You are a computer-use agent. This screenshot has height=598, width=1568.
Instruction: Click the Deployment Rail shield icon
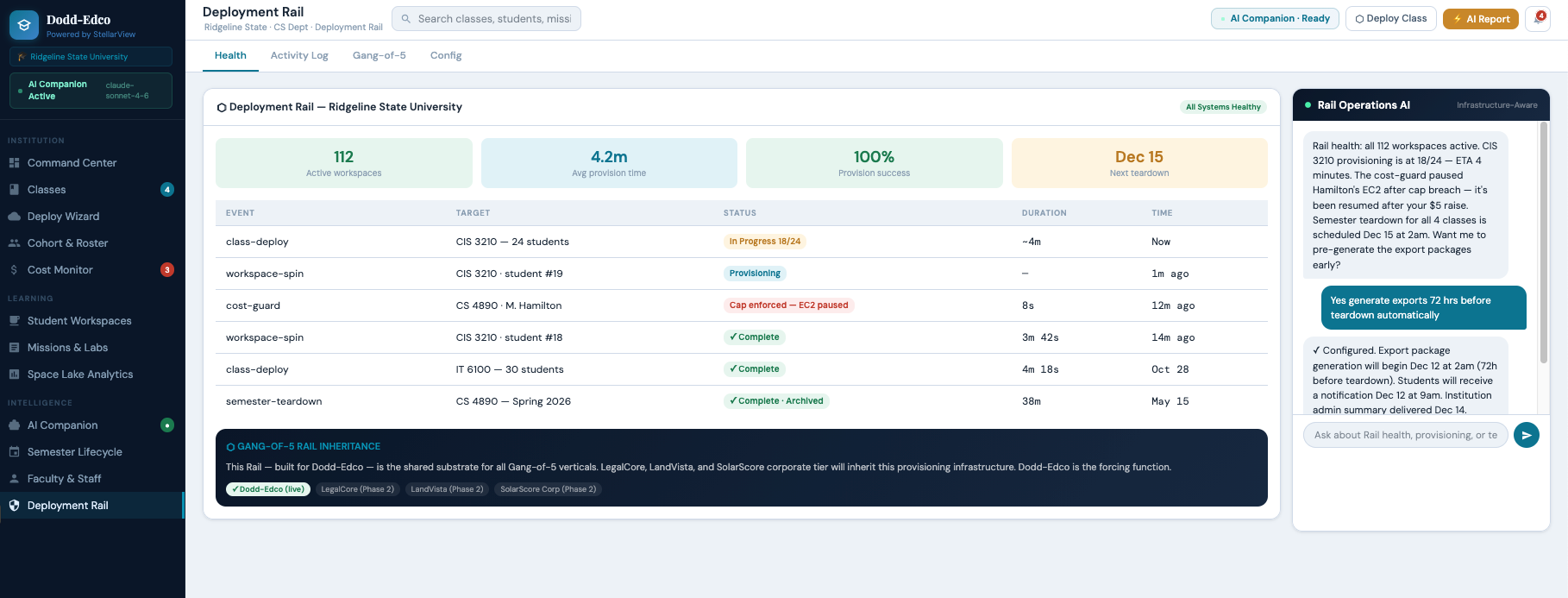pos(14,506)
